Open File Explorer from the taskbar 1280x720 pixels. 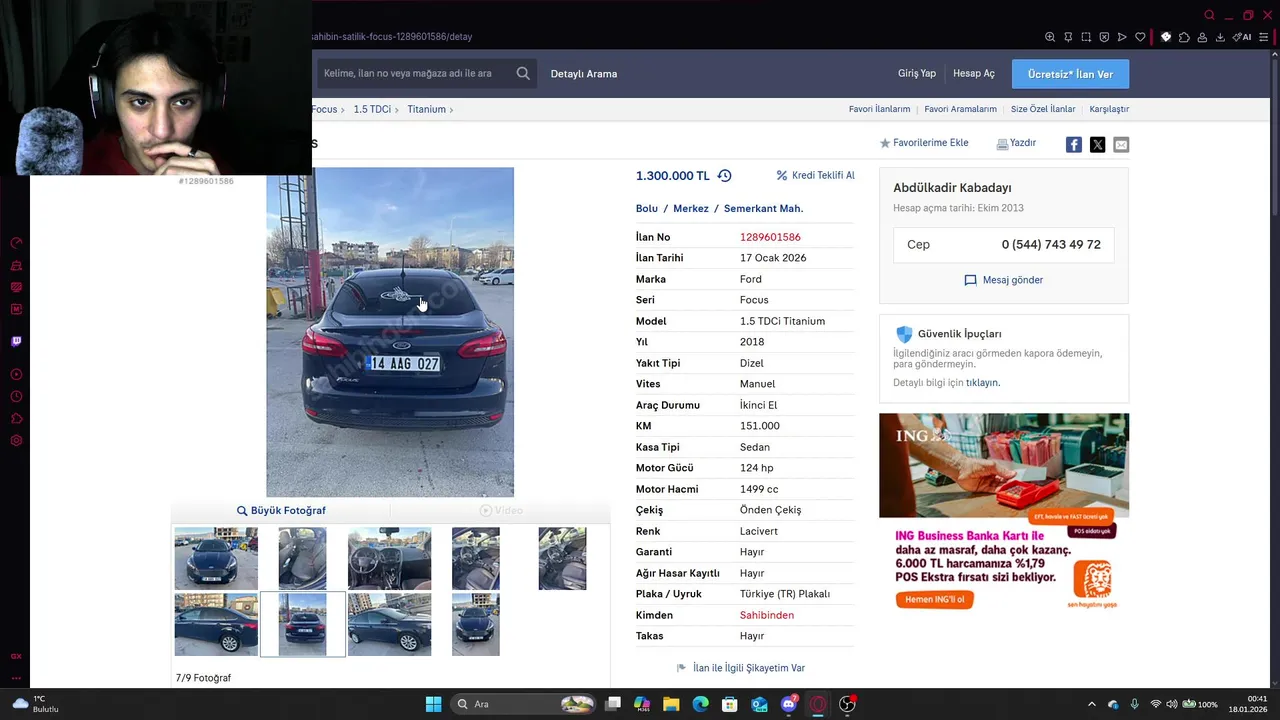pos(671,704)
